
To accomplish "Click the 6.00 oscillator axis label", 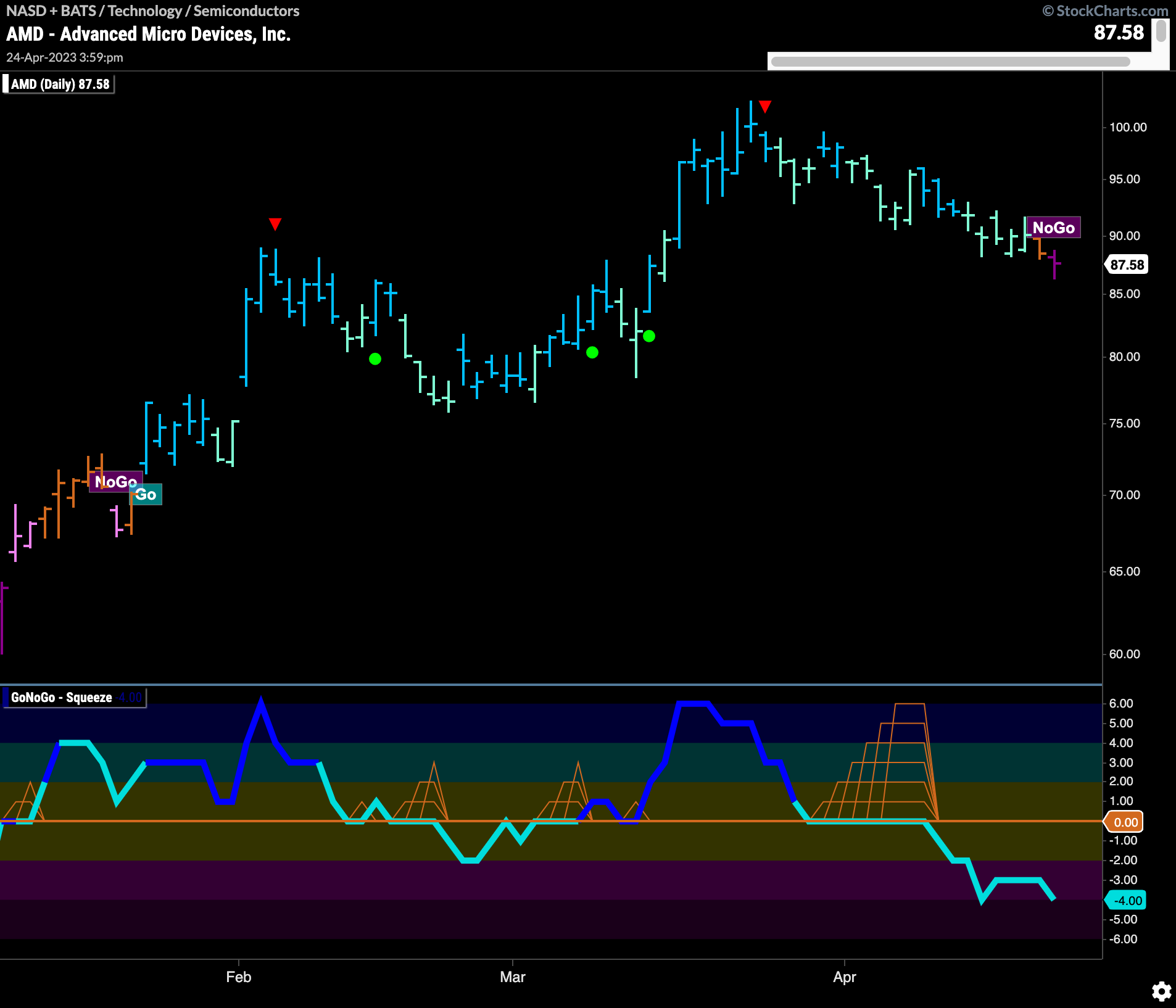I will 1121,703.
